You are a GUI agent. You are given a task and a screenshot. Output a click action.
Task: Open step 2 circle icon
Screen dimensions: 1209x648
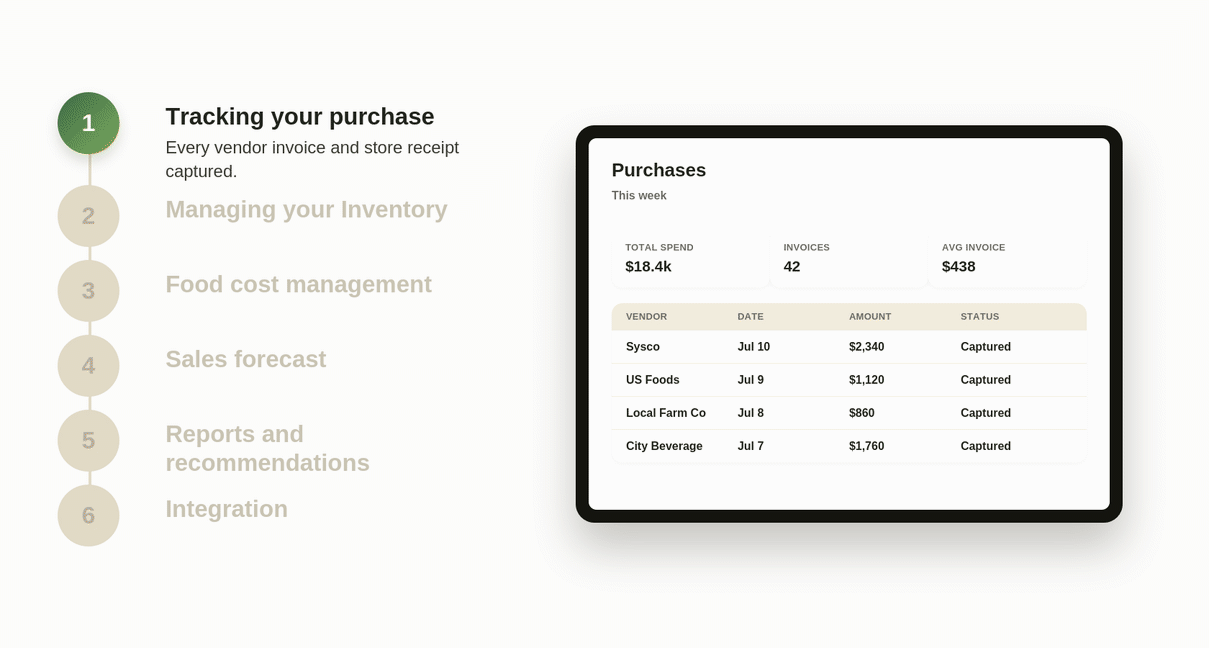coord(88,216)
